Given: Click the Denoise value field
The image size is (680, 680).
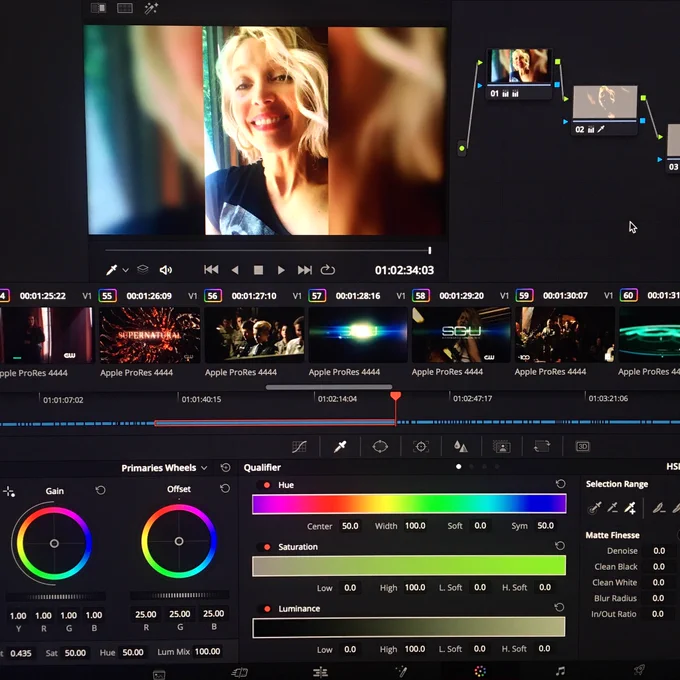Looking at the screenshot, I should tap(659, 550).
